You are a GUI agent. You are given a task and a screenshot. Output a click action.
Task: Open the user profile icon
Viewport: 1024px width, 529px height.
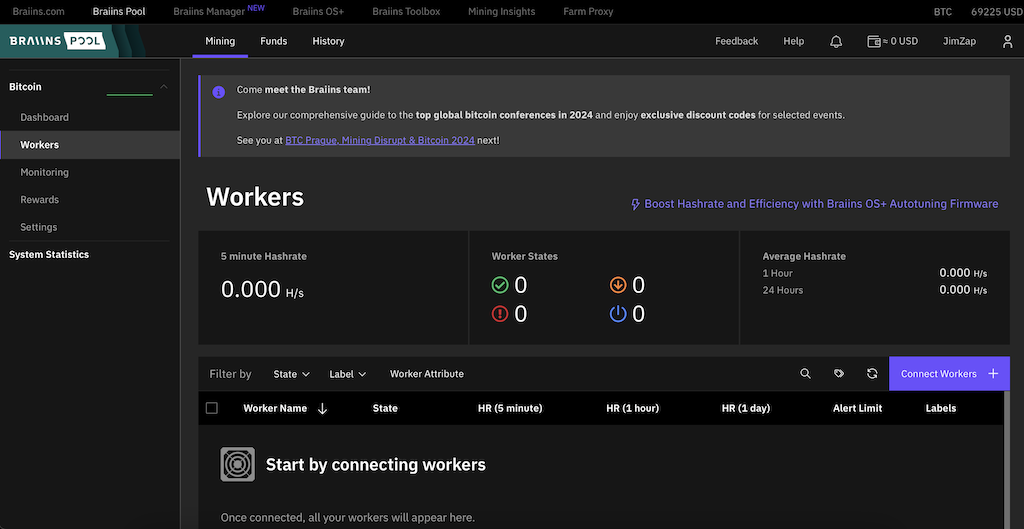coord(1007,42)
